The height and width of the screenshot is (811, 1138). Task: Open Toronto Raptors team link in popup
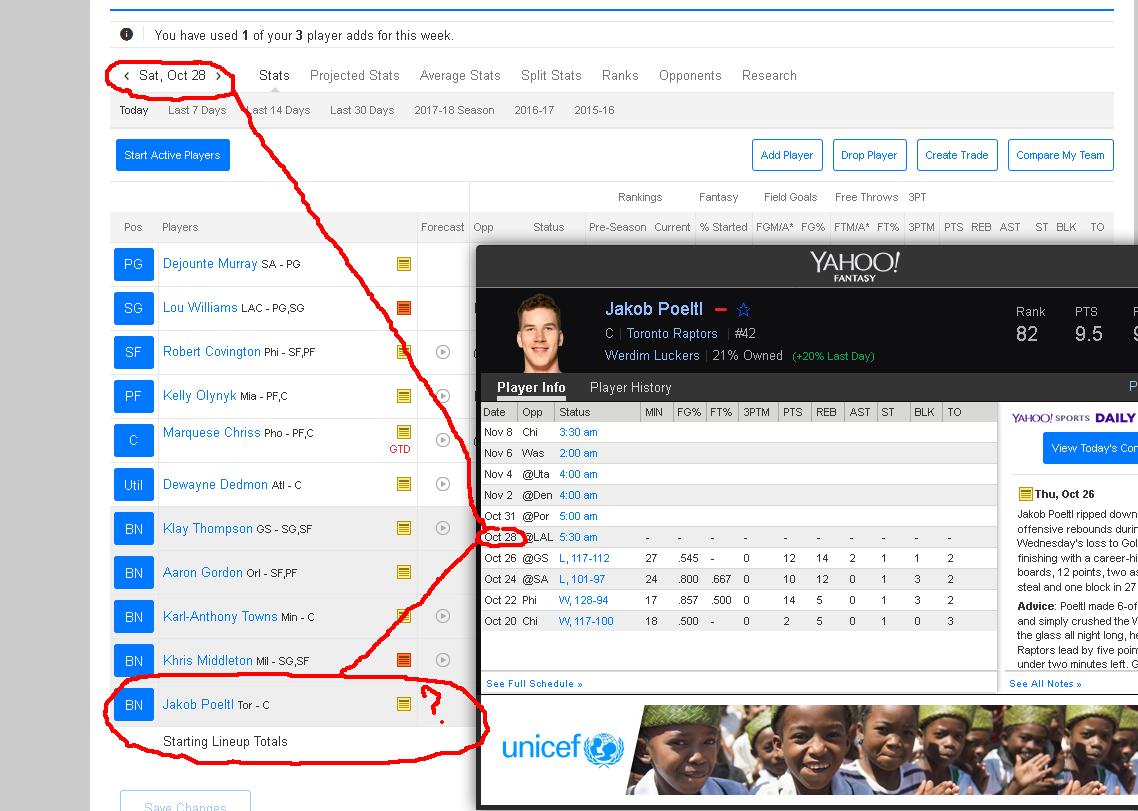[672, 333]
